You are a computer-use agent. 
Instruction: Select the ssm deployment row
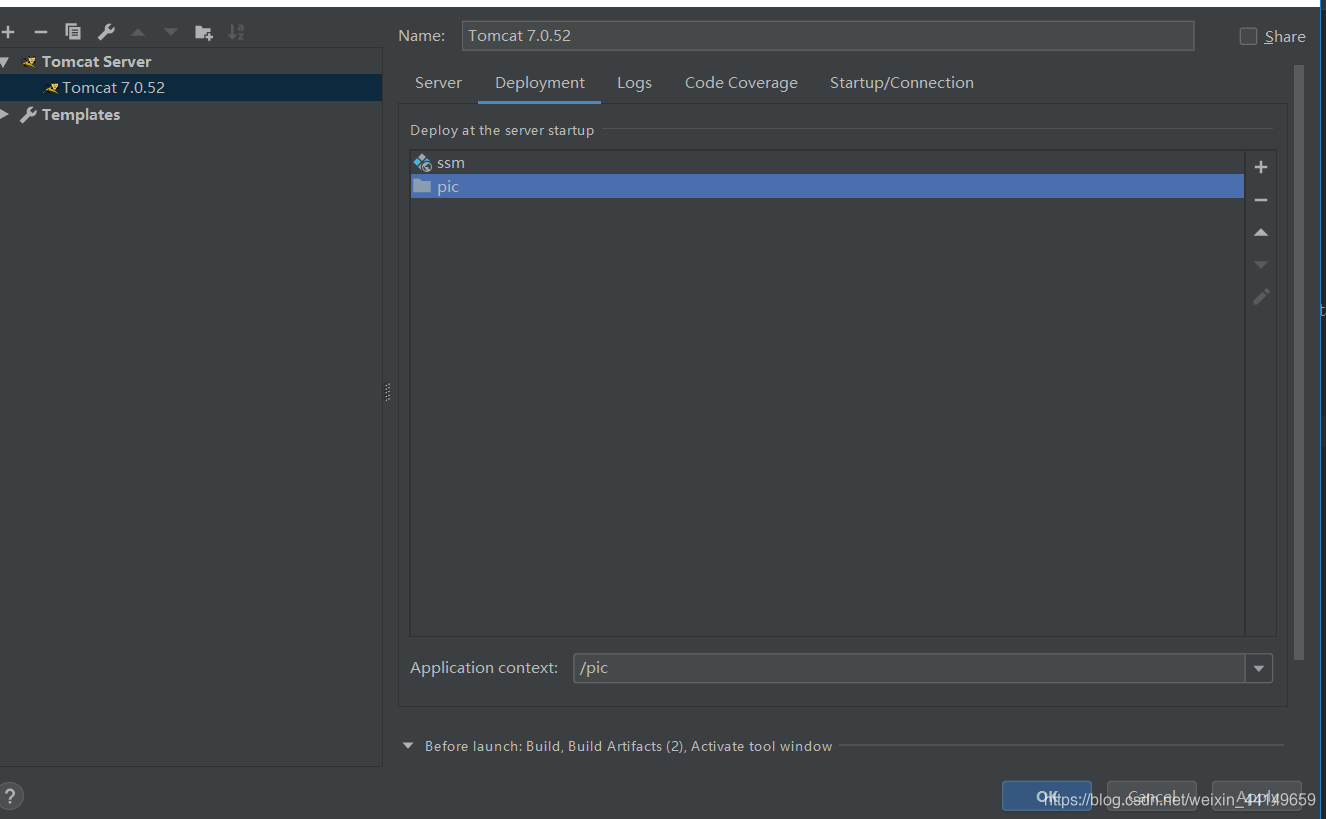tap(827, 163)
